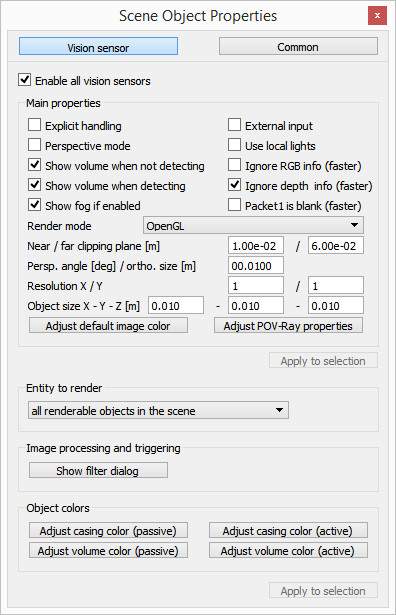This screenshot has height=615, width=396.
Task: Open the Render mode OpenGL dropdown
Action: [253, 226]
